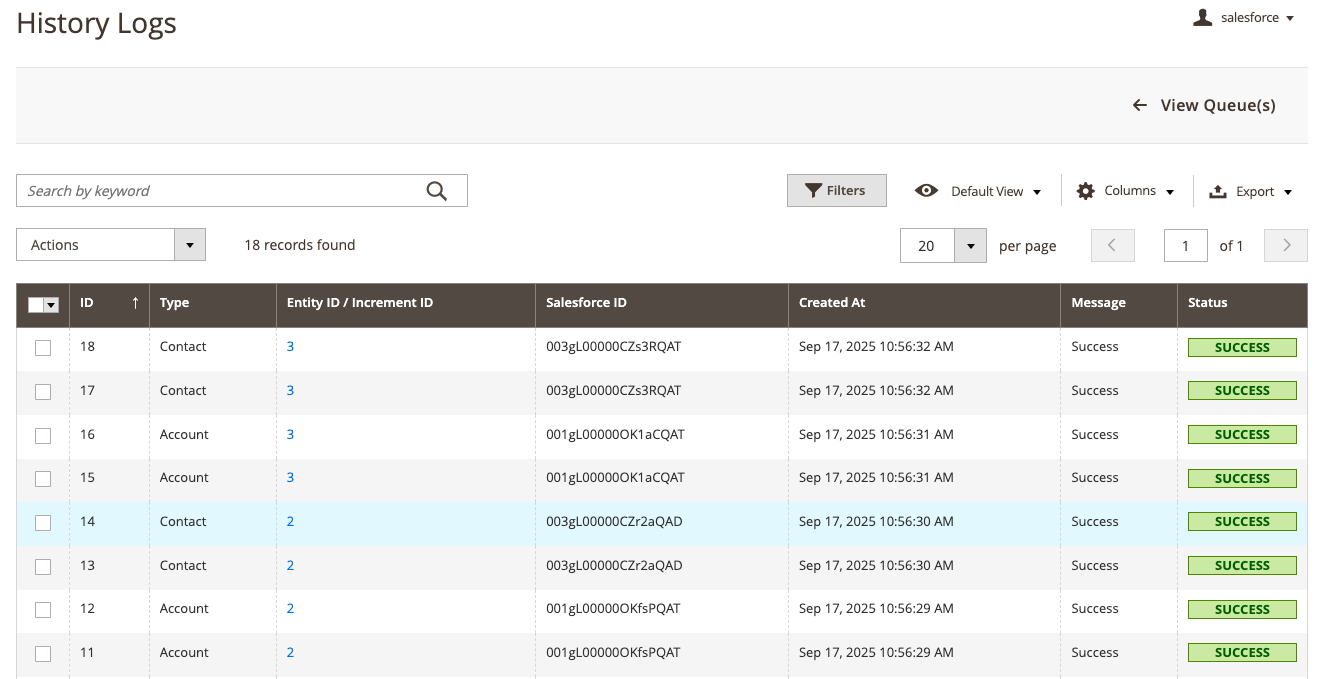The width and height of the screenshot is (1325, 679).
Task: Click Salesforce ID 001gL00000OKfsPQAT in row 12
Action: tap(613, 608)
